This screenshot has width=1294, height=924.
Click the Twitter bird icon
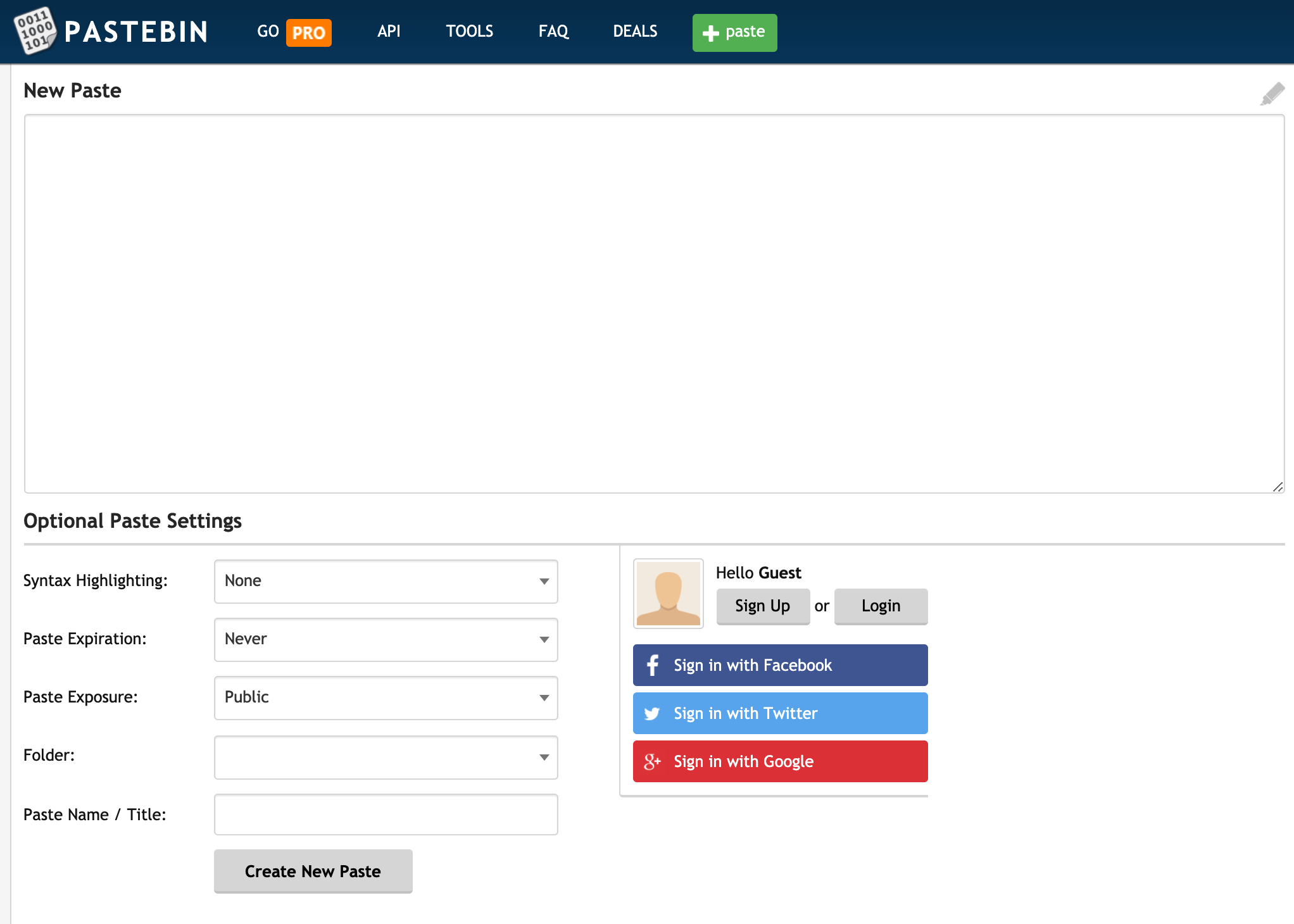pyautogui.click(x=652, y=714)
